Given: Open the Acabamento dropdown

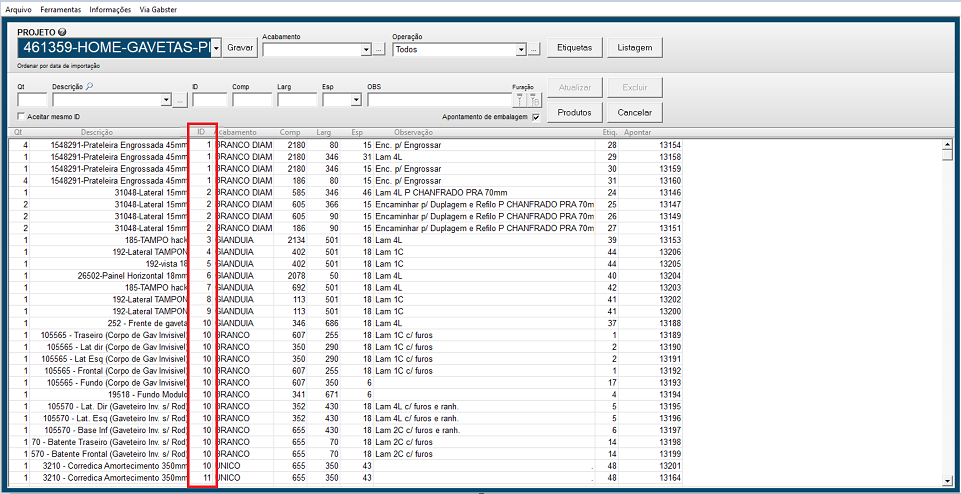Looking at the screenshot, I should coord(367,50).
